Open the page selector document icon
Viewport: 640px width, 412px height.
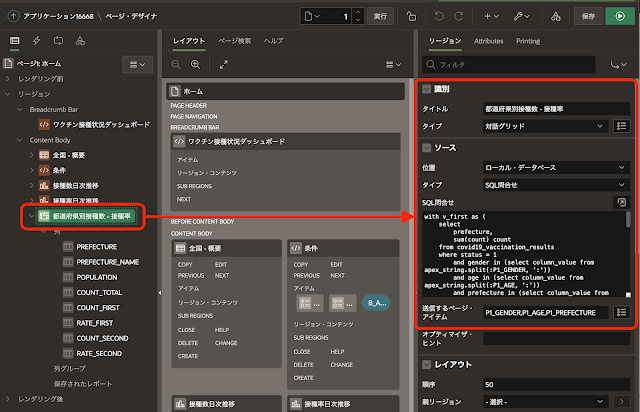[312, 16]
